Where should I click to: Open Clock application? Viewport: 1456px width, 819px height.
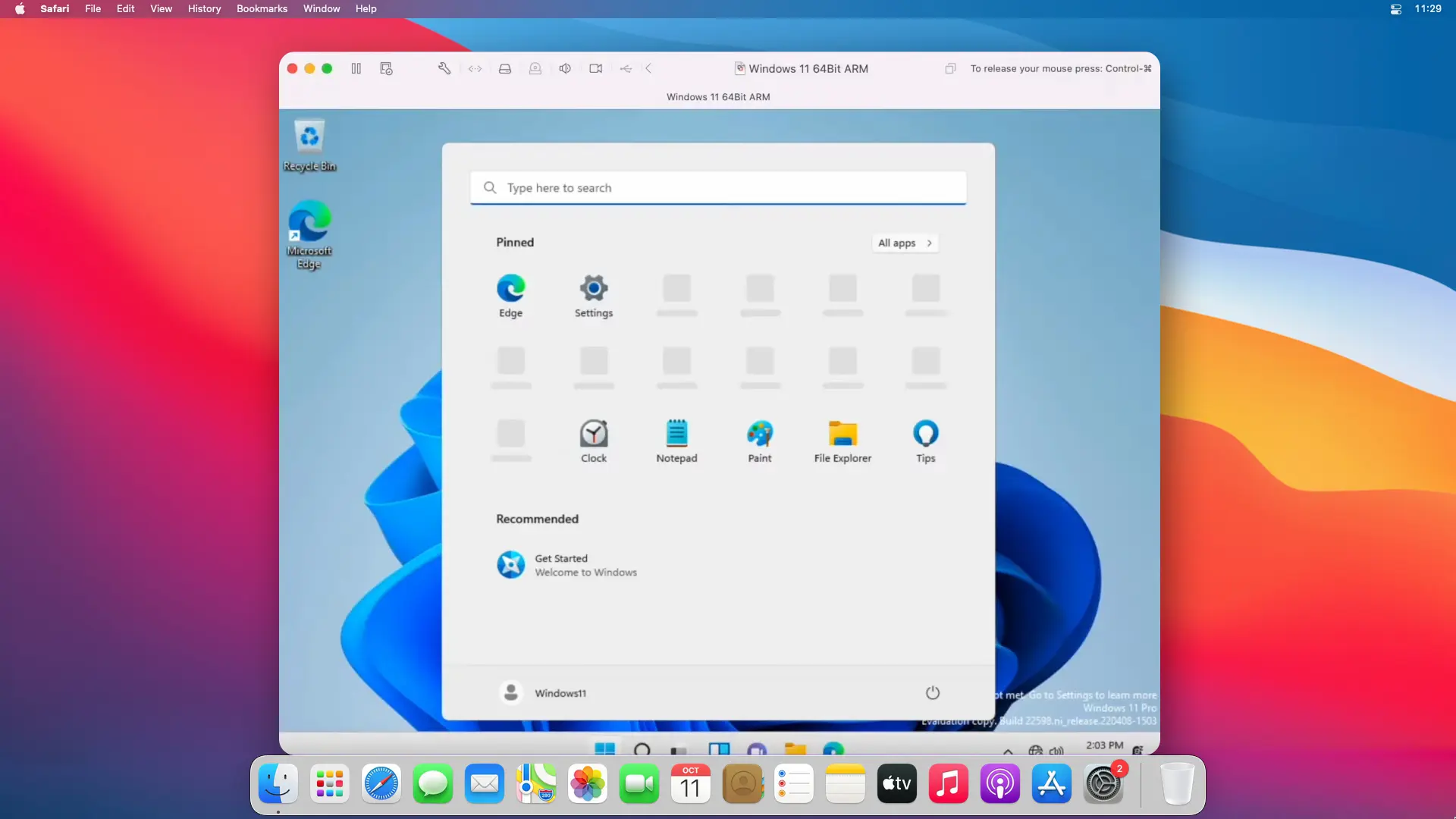593,433
